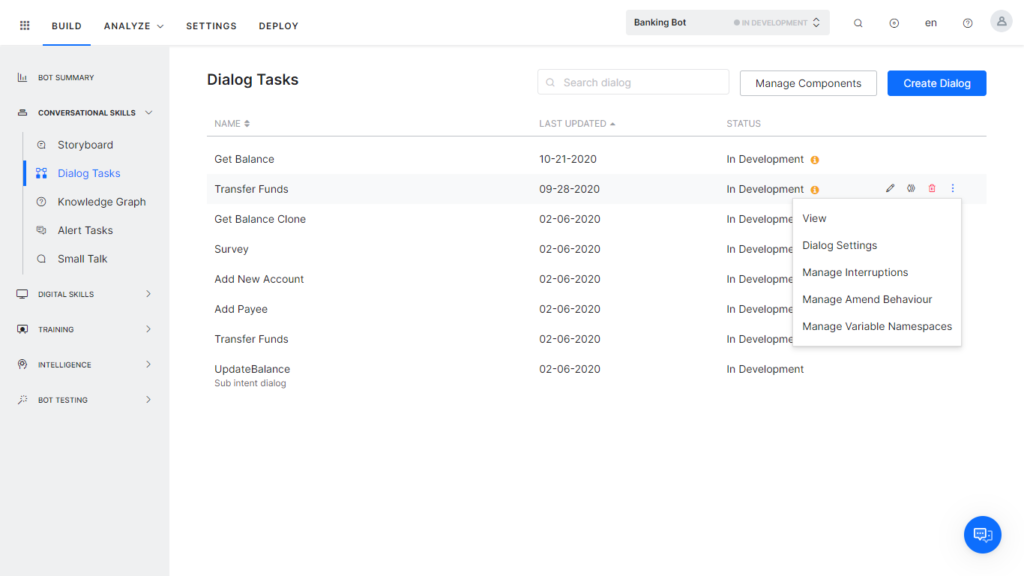Click the three-dot more options icon
The width and height of the screenshot is (1024, 576).
[x=953, y=189]
